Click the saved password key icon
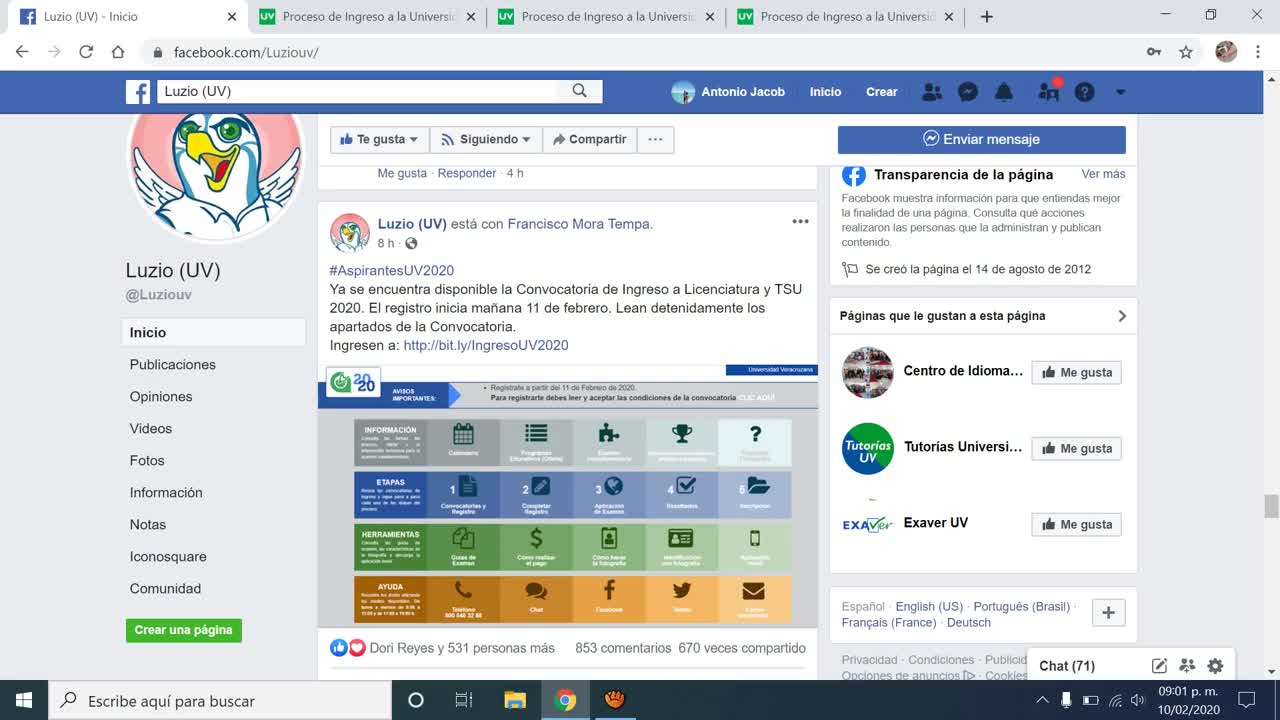Viewport: 1280px width, 720px height. pyautogui.click(x=1154, y=52)
